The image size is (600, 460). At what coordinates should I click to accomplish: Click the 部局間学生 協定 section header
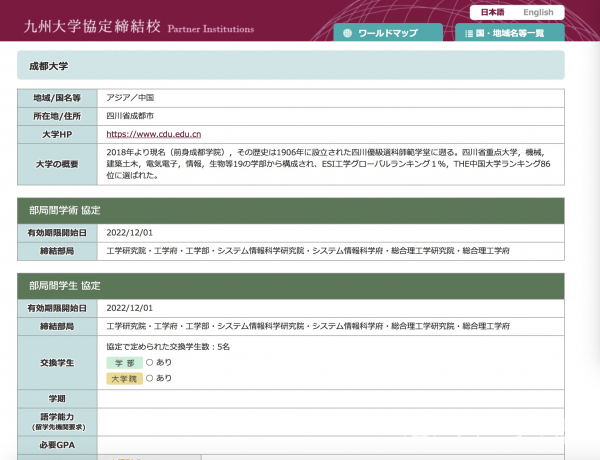click(291, 286)
